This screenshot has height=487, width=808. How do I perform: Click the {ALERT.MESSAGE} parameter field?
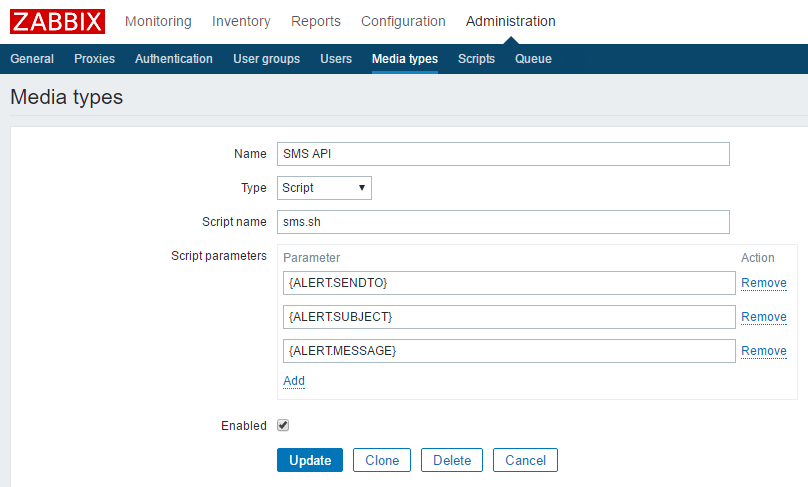509,351
